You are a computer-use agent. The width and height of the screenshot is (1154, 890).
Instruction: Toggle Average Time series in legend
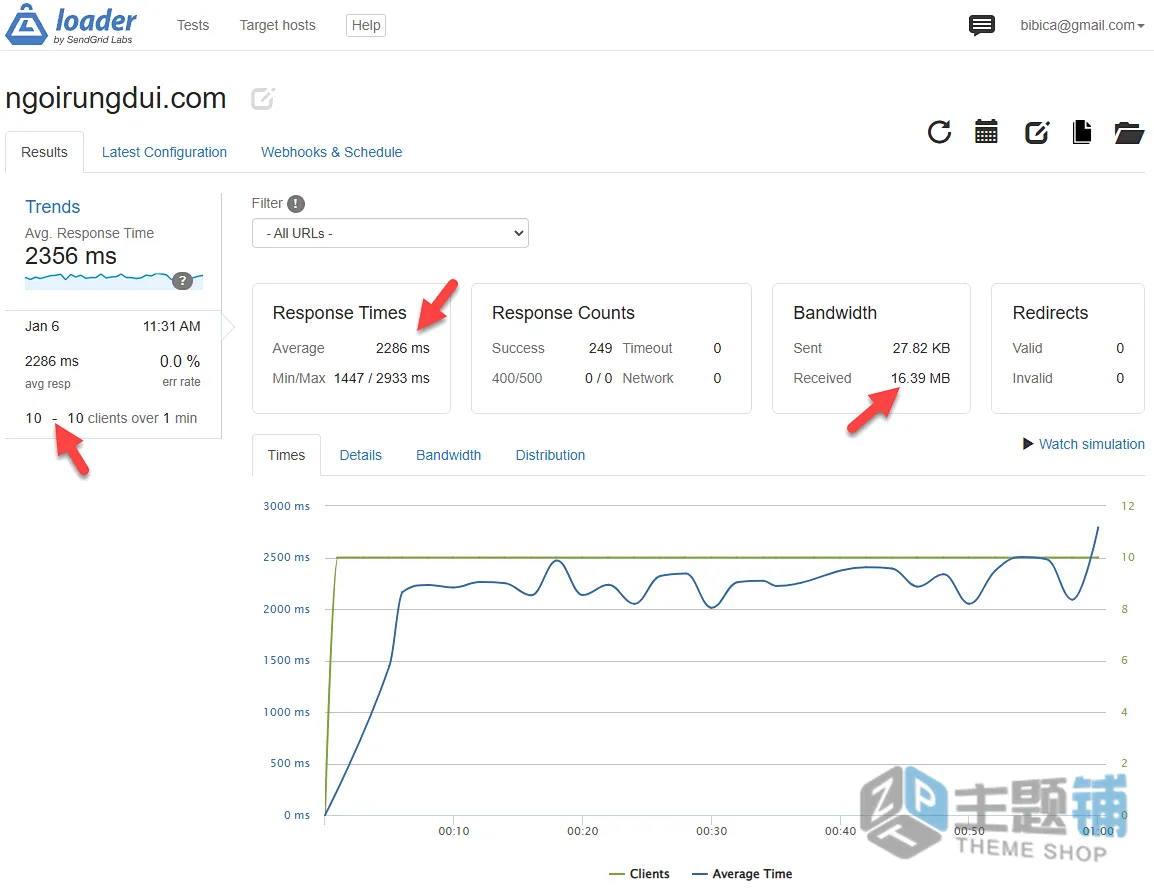pyautogui.click(x=743, y=874)
